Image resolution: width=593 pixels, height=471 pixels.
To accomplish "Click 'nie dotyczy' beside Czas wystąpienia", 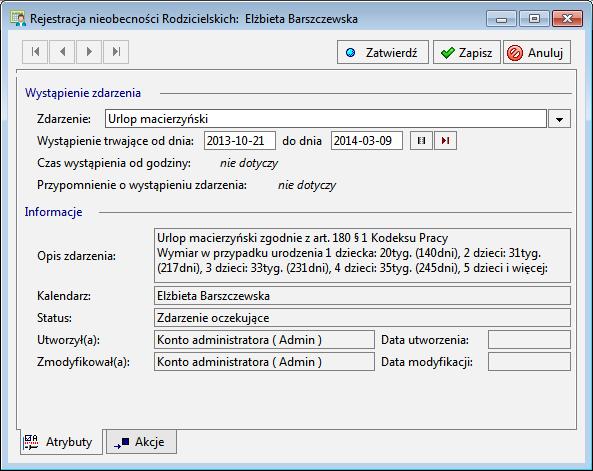I will tap(249, 163).
